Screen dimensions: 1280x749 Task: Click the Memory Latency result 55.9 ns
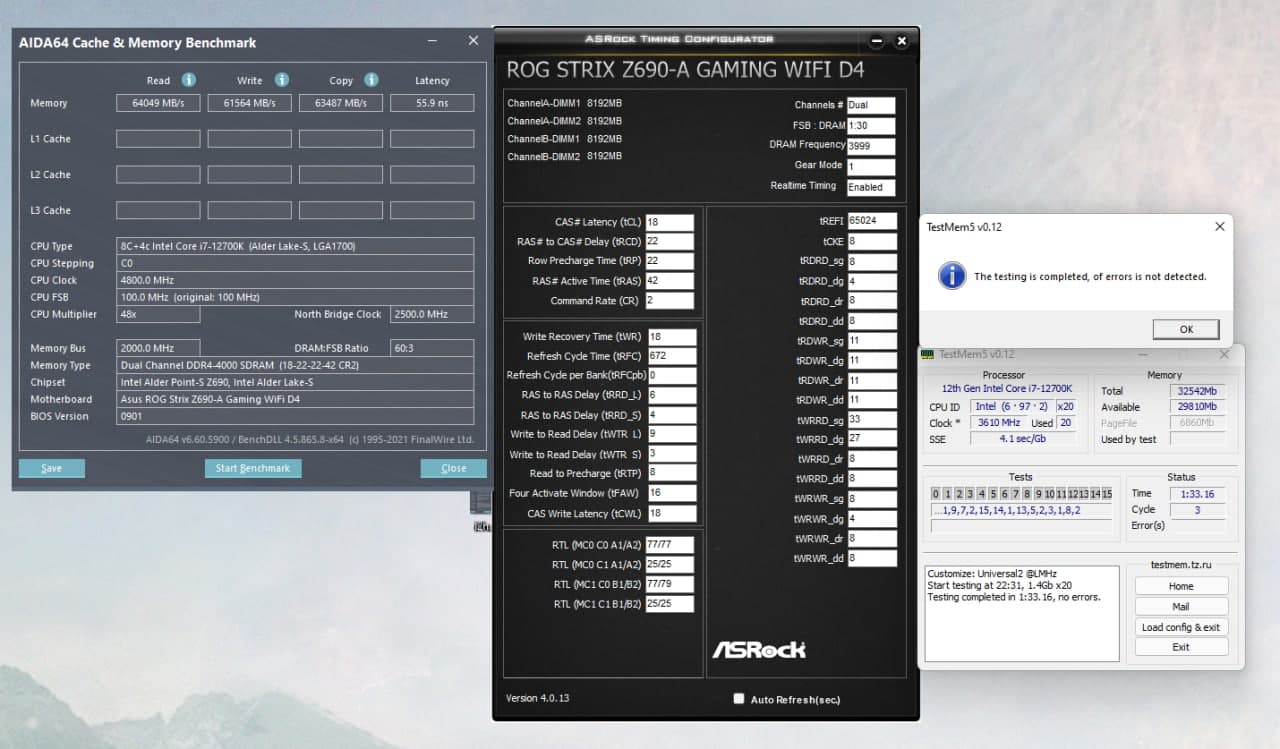pyautogui.click(x=432, y=103)
